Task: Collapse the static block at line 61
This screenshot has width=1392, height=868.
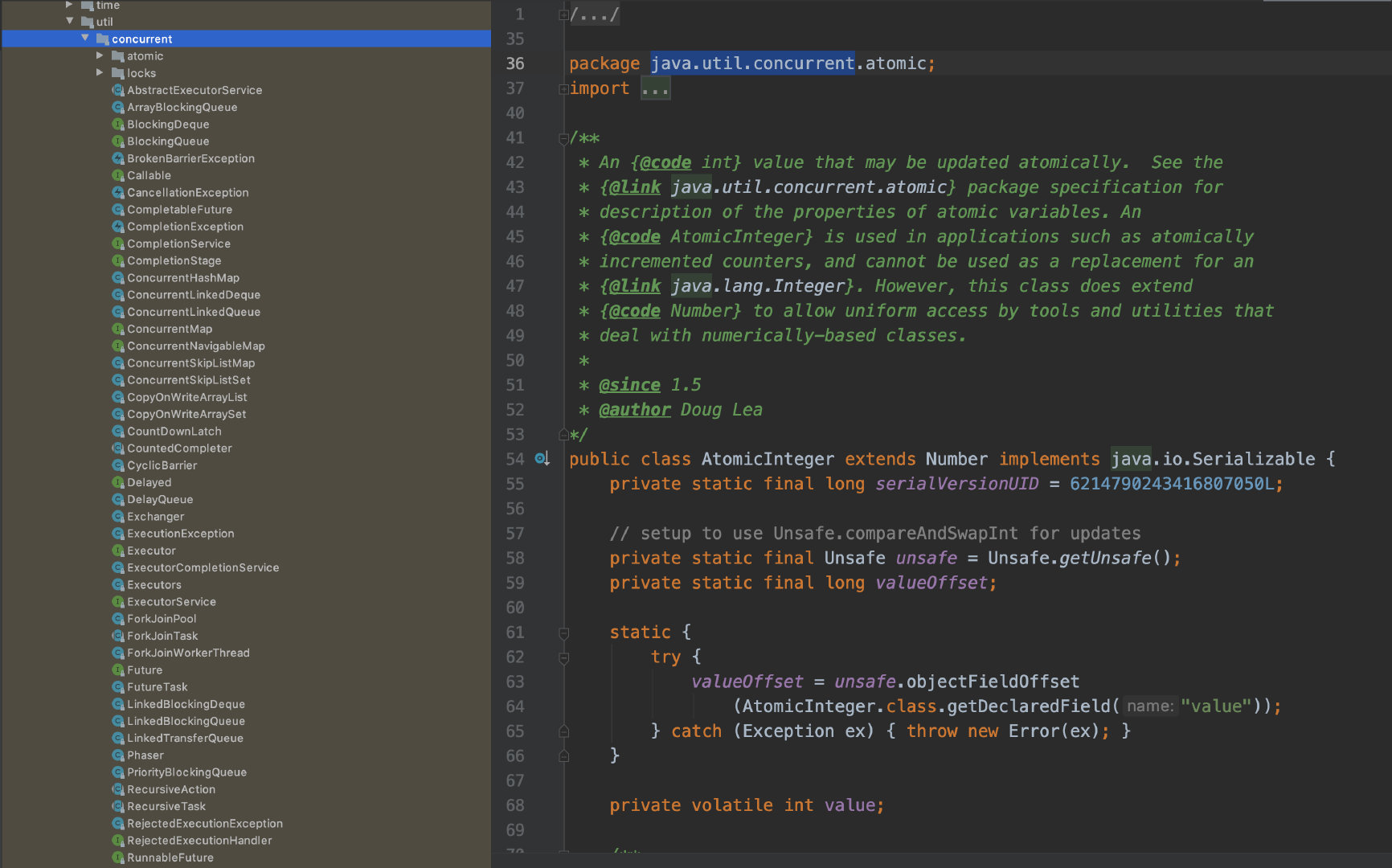Action: 563,633
